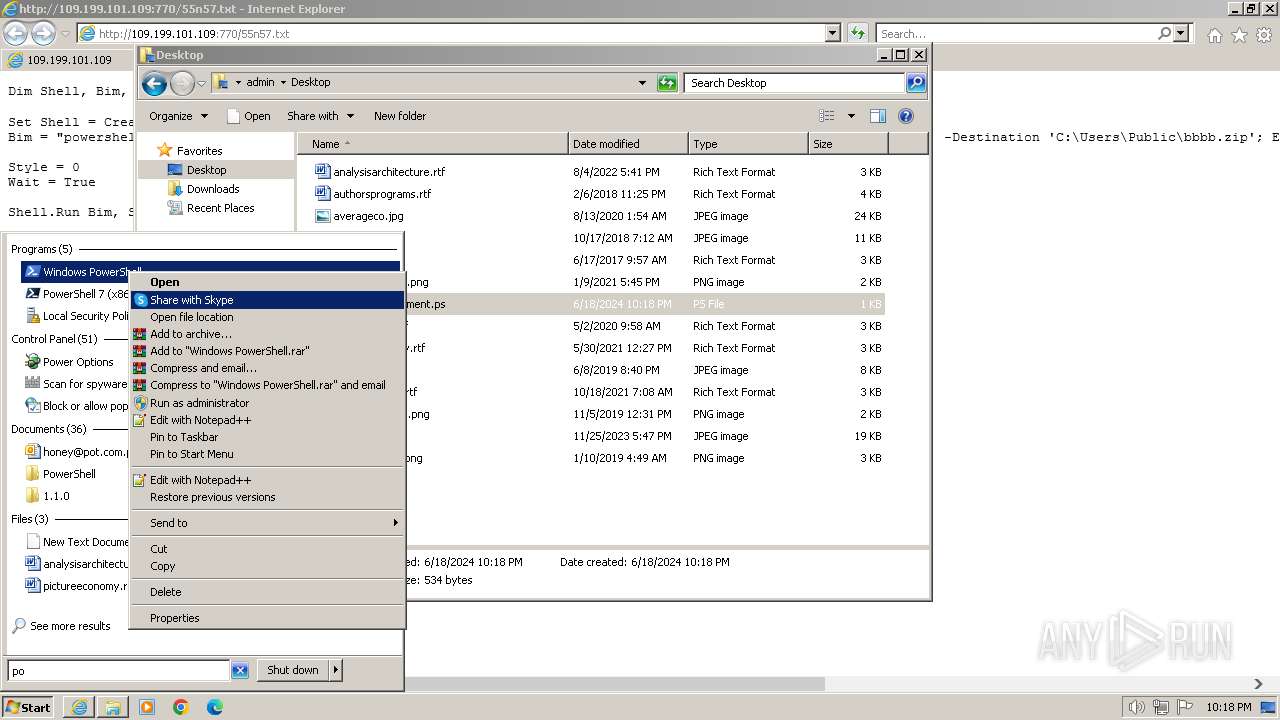The width and height of the screenshot is (1280, 720).
Task: Click media player taskbar icon
Action: 147,707
